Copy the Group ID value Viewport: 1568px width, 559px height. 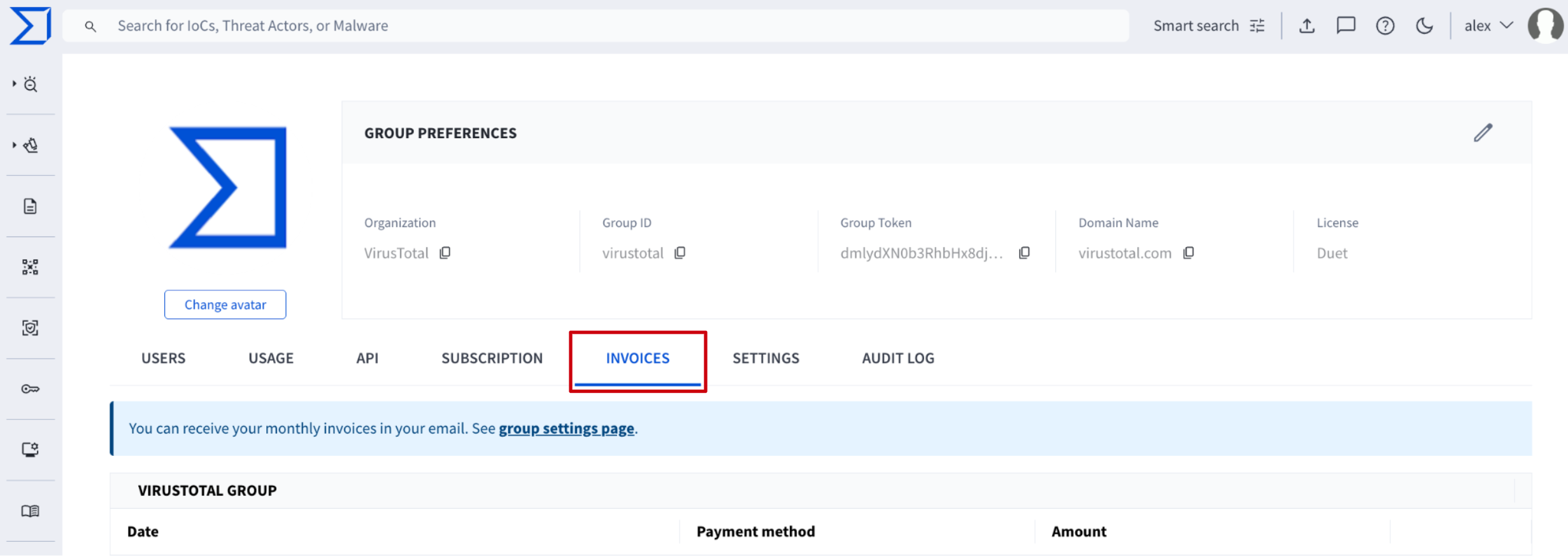(x=680, y=253)
